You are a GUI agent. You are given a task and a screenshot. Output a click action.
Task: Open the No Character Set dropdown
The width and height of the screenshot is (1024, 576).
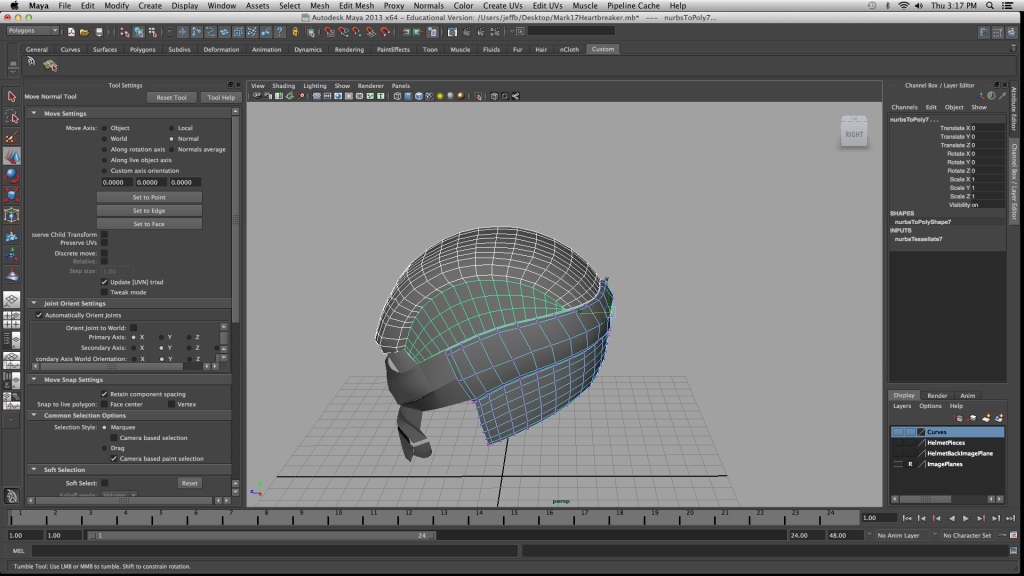pos(968,536)
